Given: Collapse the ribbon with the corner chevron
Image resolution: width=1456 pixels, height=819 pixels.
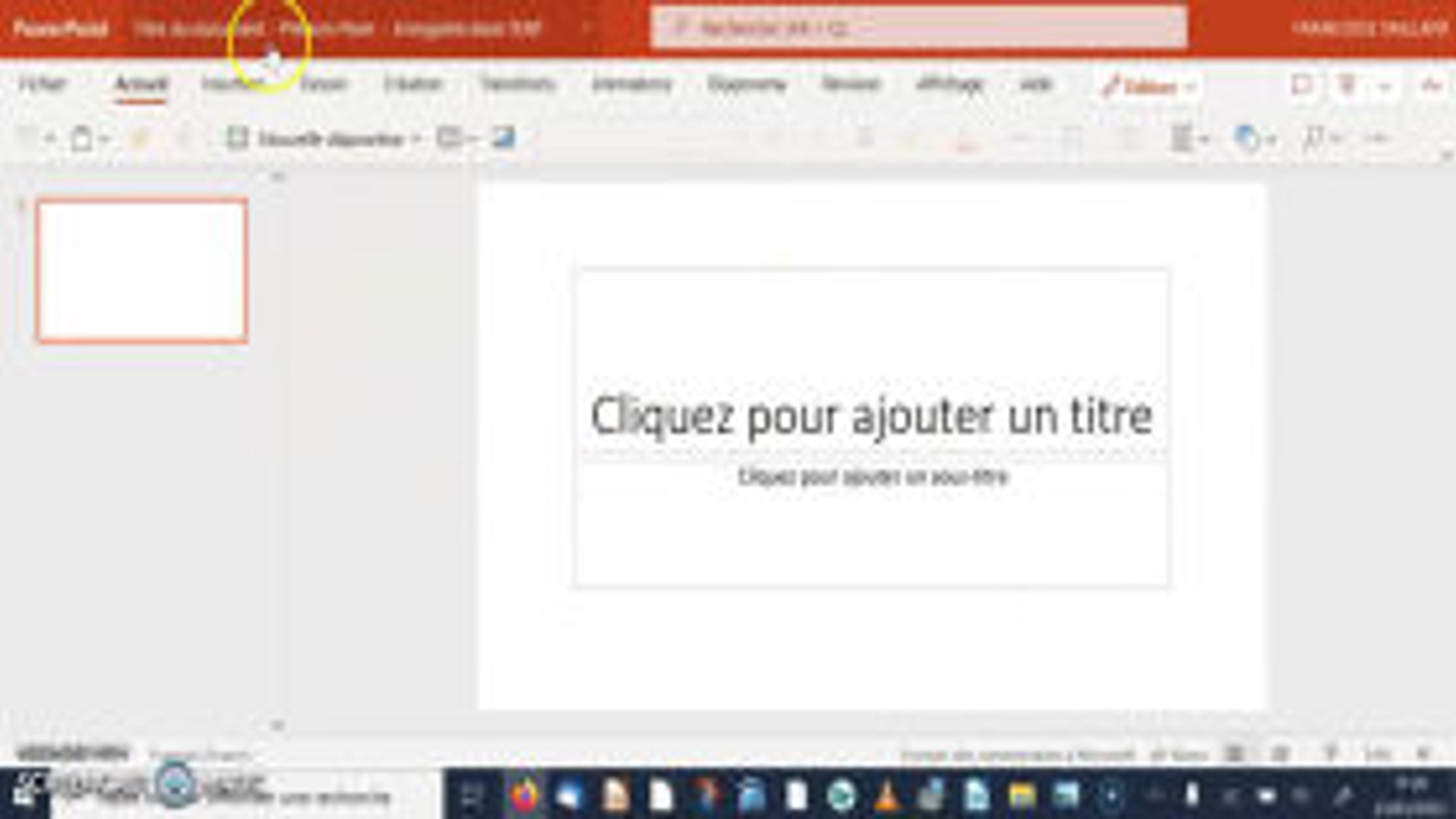Looking at the screenshot, I should [x=1445, y=155].
